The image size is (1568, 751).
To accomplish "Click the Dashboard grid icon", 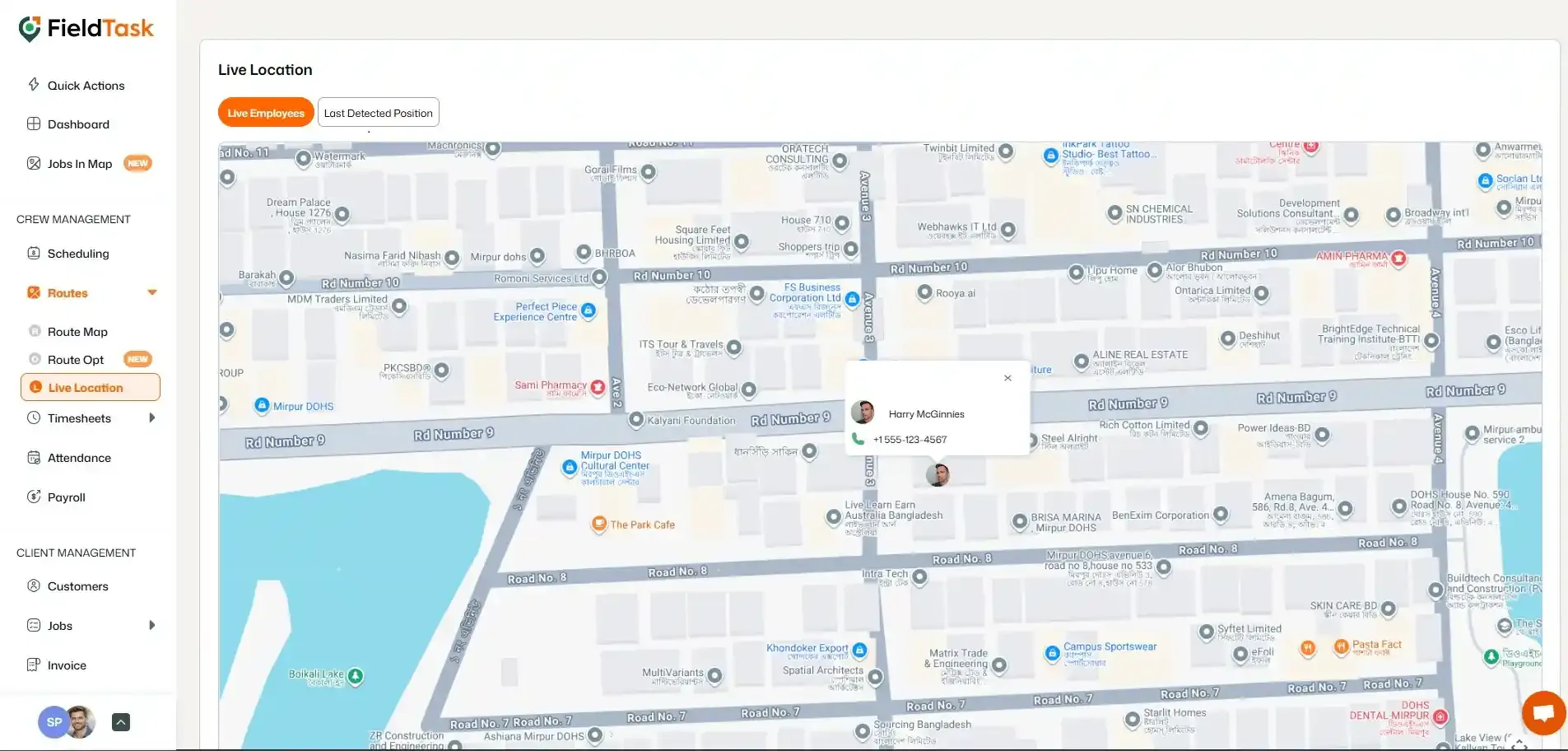I will pos(34,124).
